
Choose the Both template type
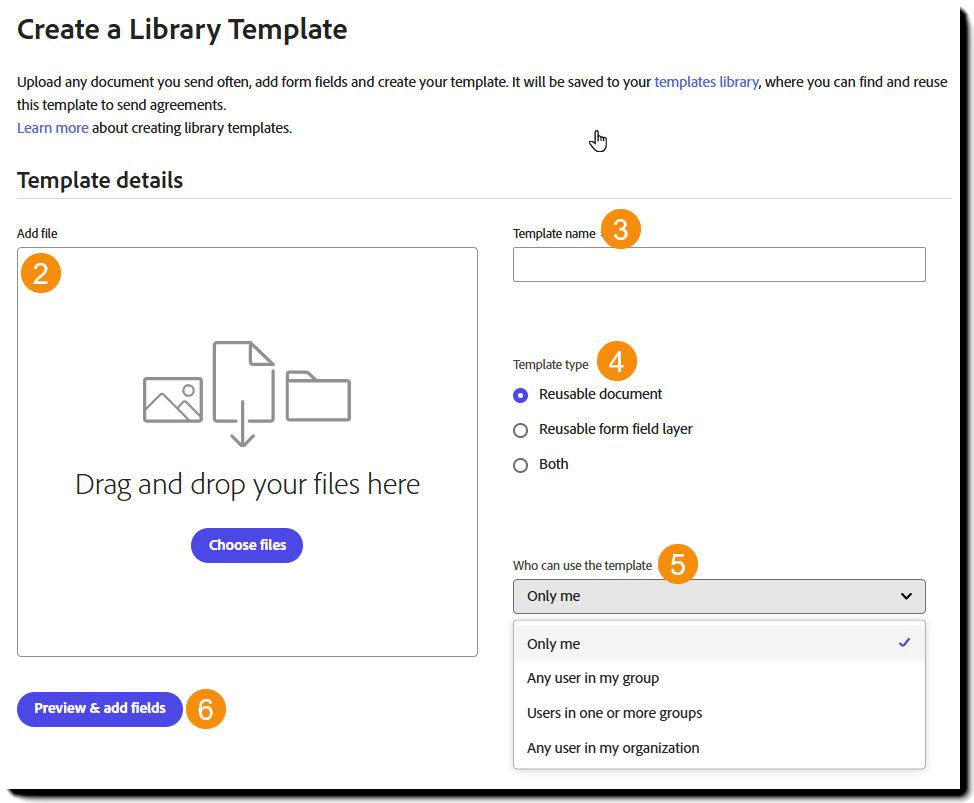click(x=520, y=465)
